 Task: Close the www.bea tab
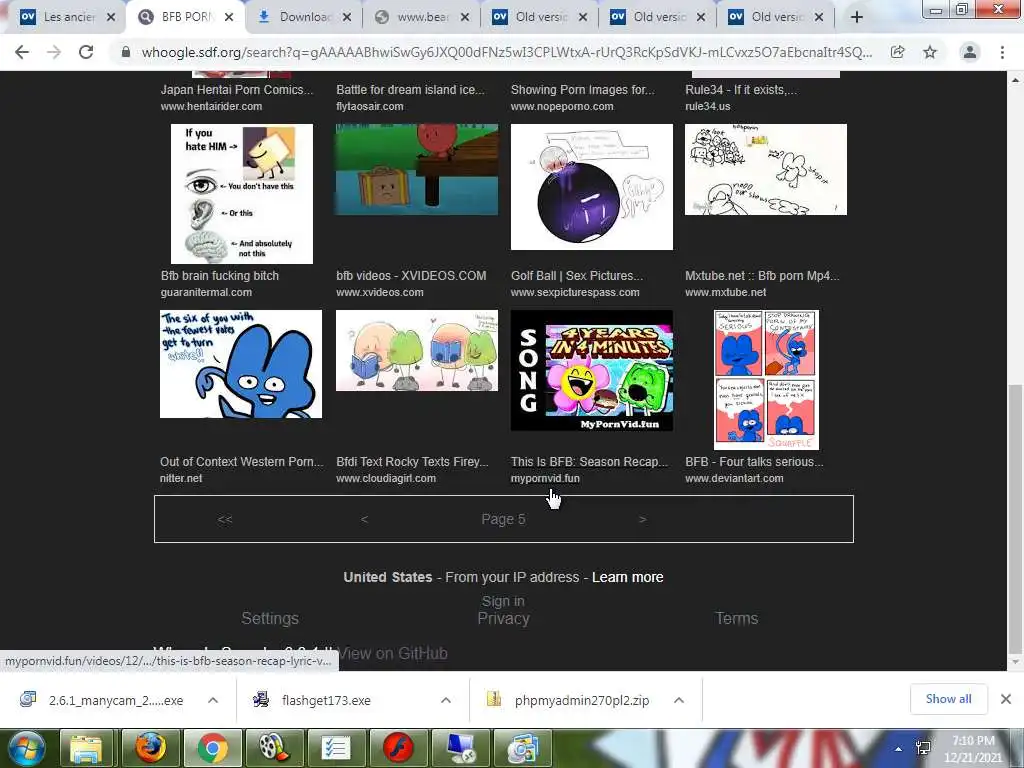(464, 18)
